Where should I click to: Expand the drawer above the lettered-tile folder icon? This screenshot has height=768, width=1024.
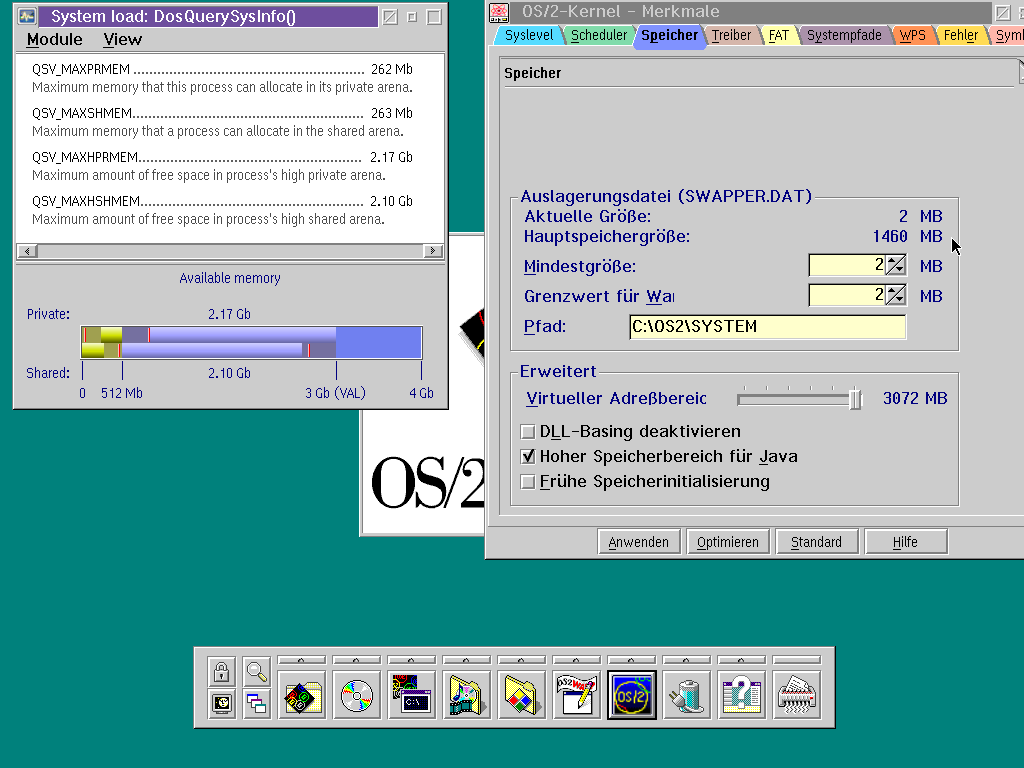pyautogui.click(x=302, y=660)
